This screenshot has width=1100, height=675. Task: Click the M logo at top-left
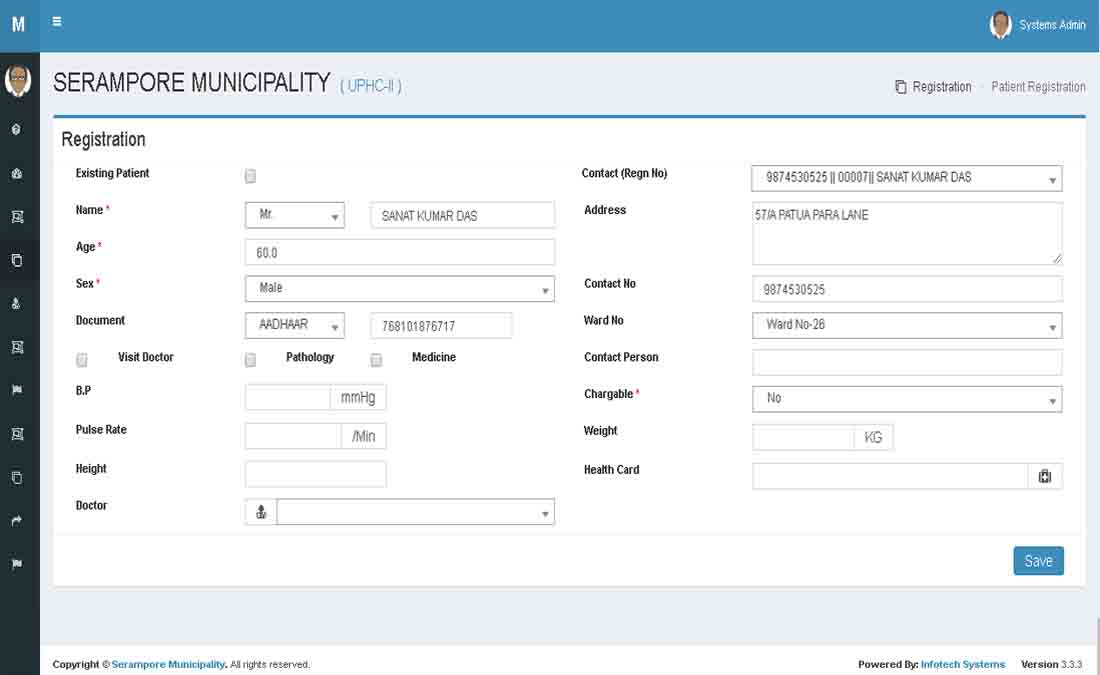pos(18,25)
